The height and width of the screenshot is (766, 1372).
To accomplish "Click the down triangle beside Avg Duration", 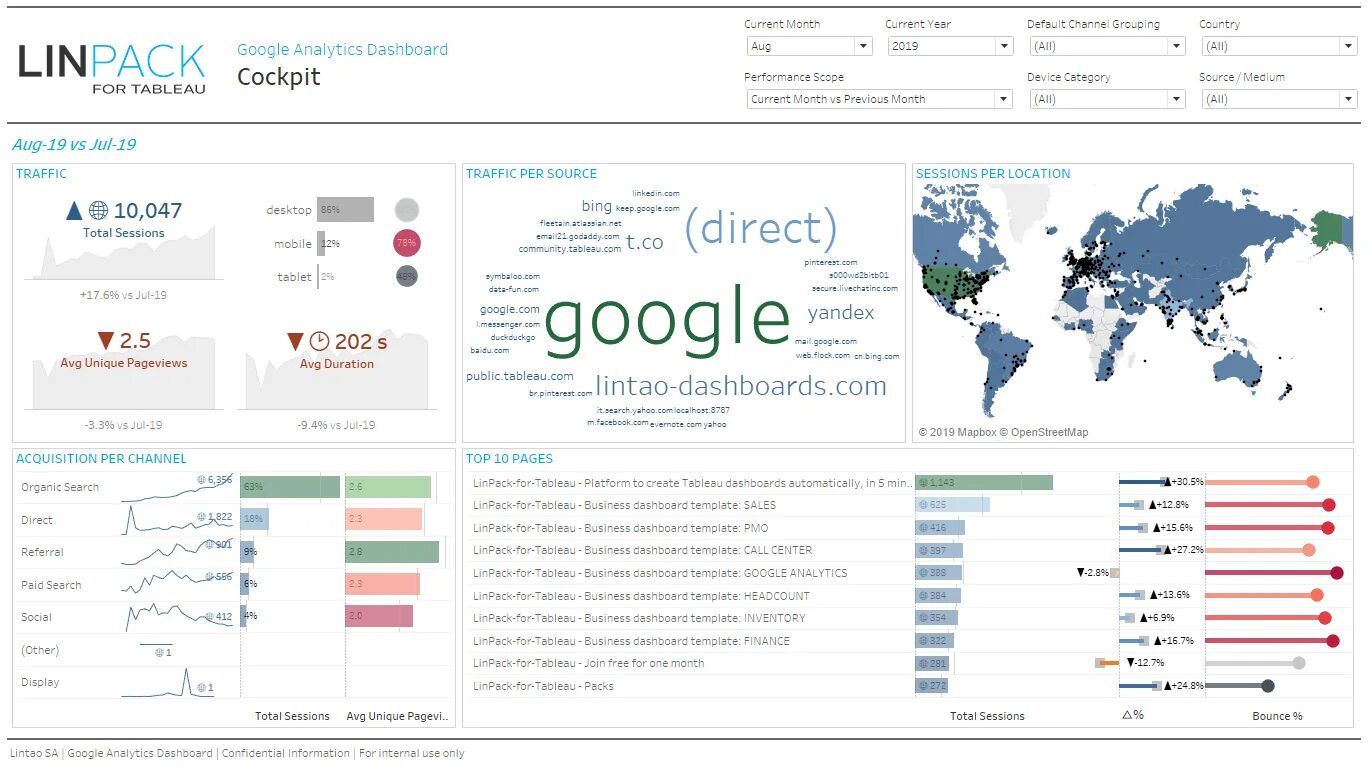I will pos(295,341).
